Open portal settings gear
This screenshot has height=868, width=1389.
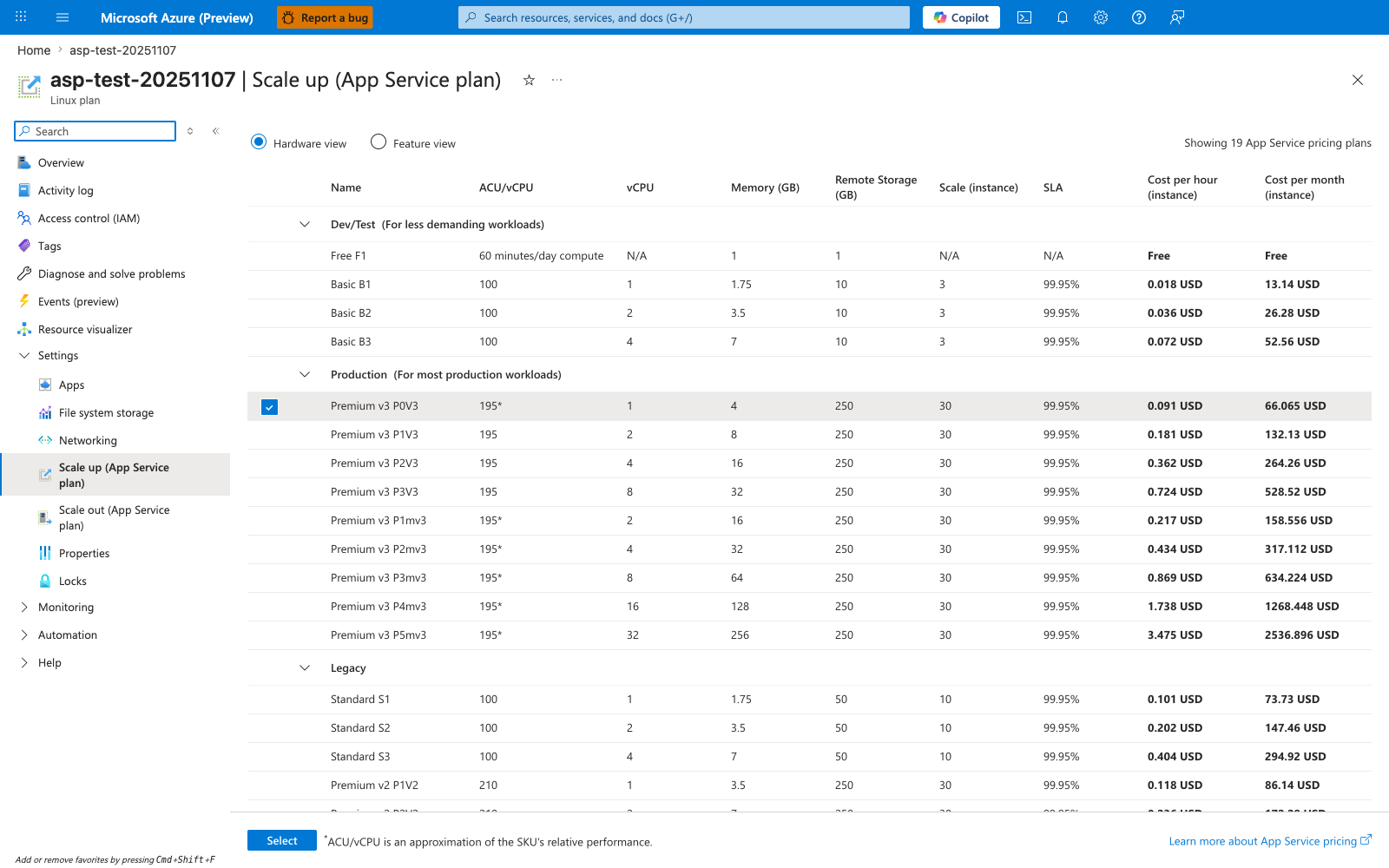(1101, 17)
